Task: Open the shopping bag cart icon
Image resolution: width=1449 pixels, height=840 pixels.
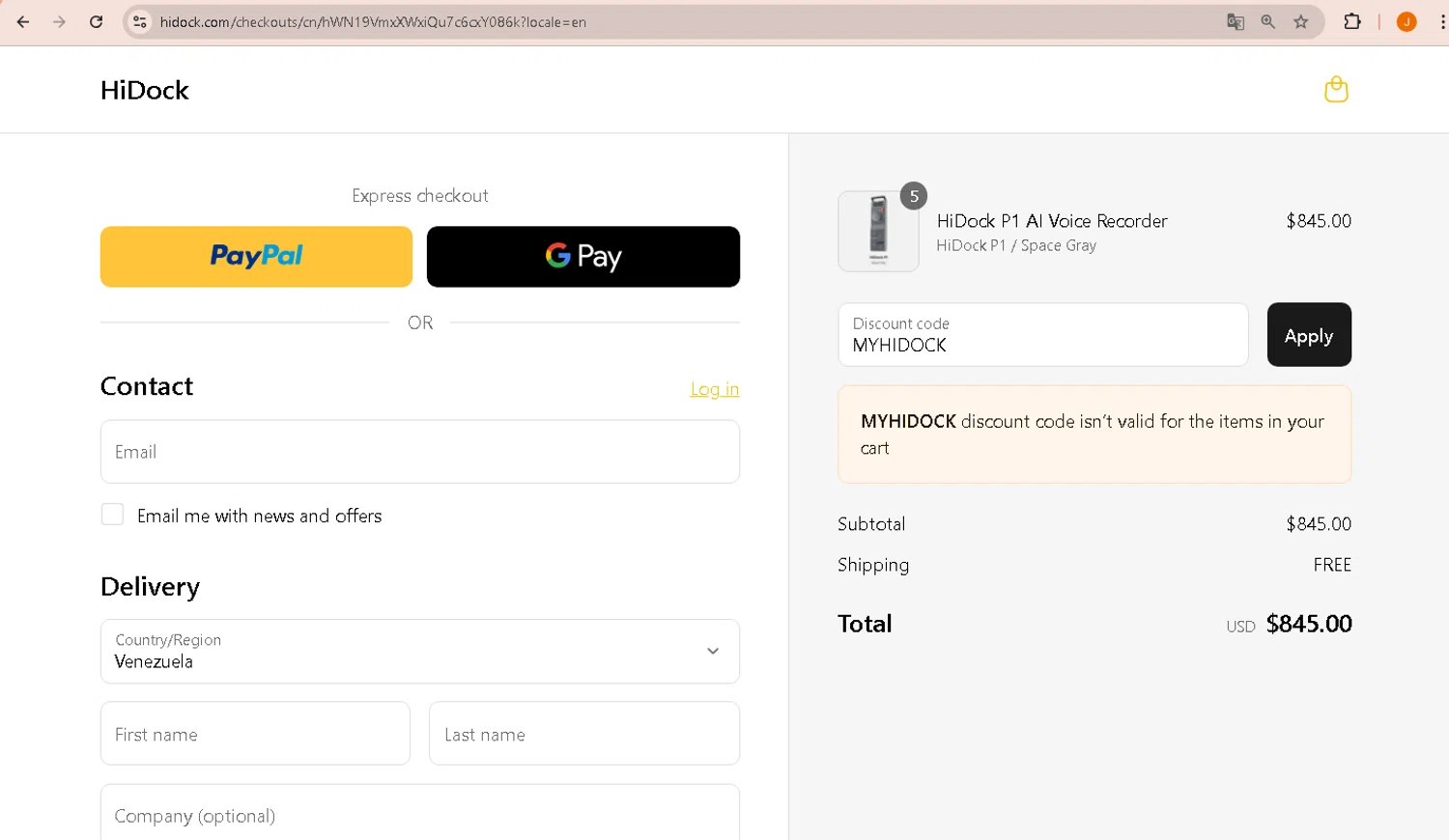Action: point(1336,89)
